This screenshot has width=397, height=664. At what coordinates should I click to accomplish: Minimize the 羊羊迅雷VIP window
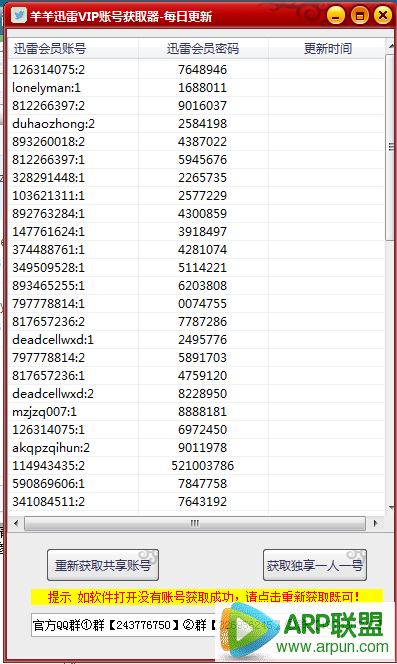336,16
